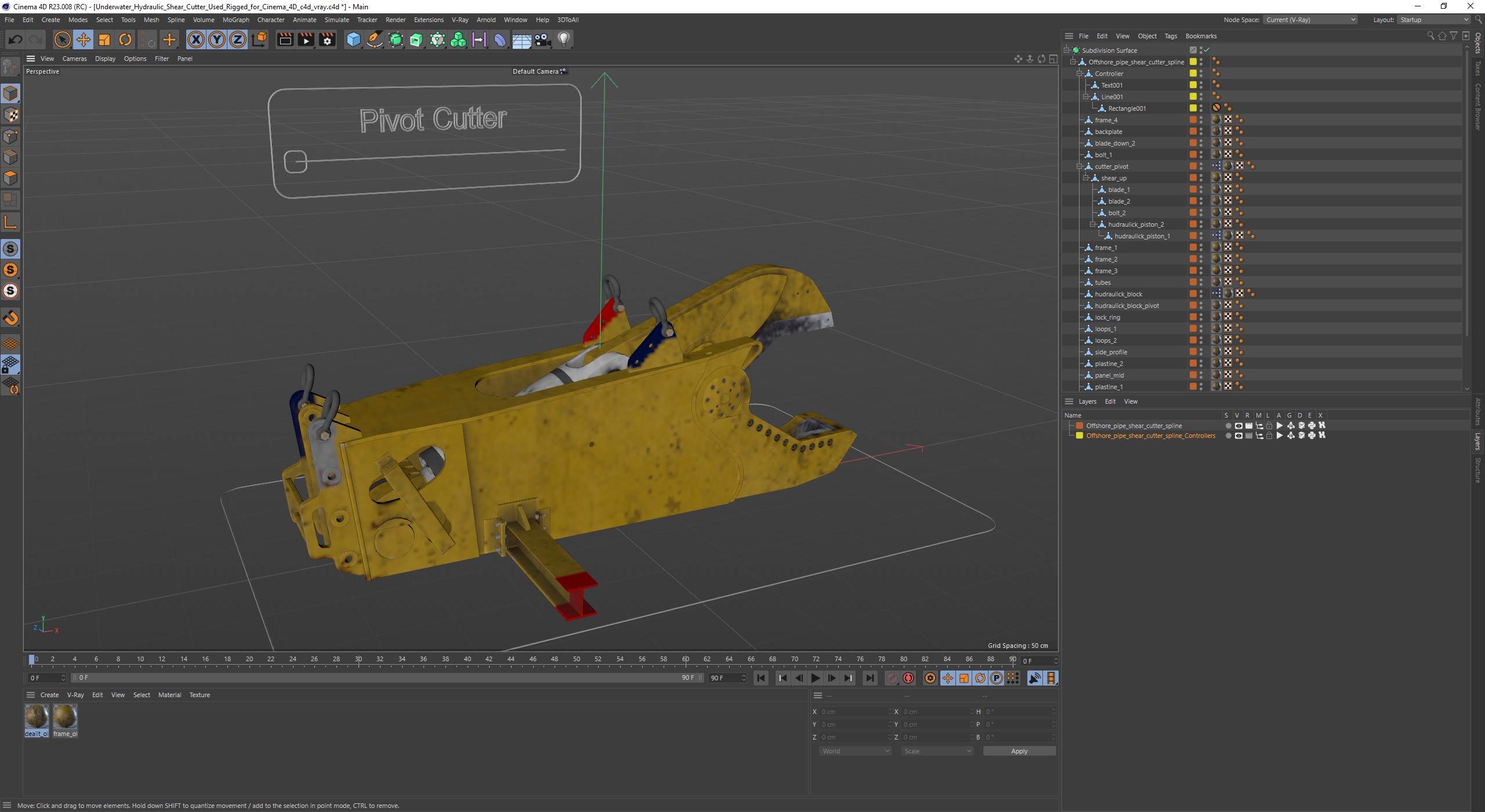Play the animation forward
Screen dimensions: 1485x812
pyautogui.click(x=816, y=678)
